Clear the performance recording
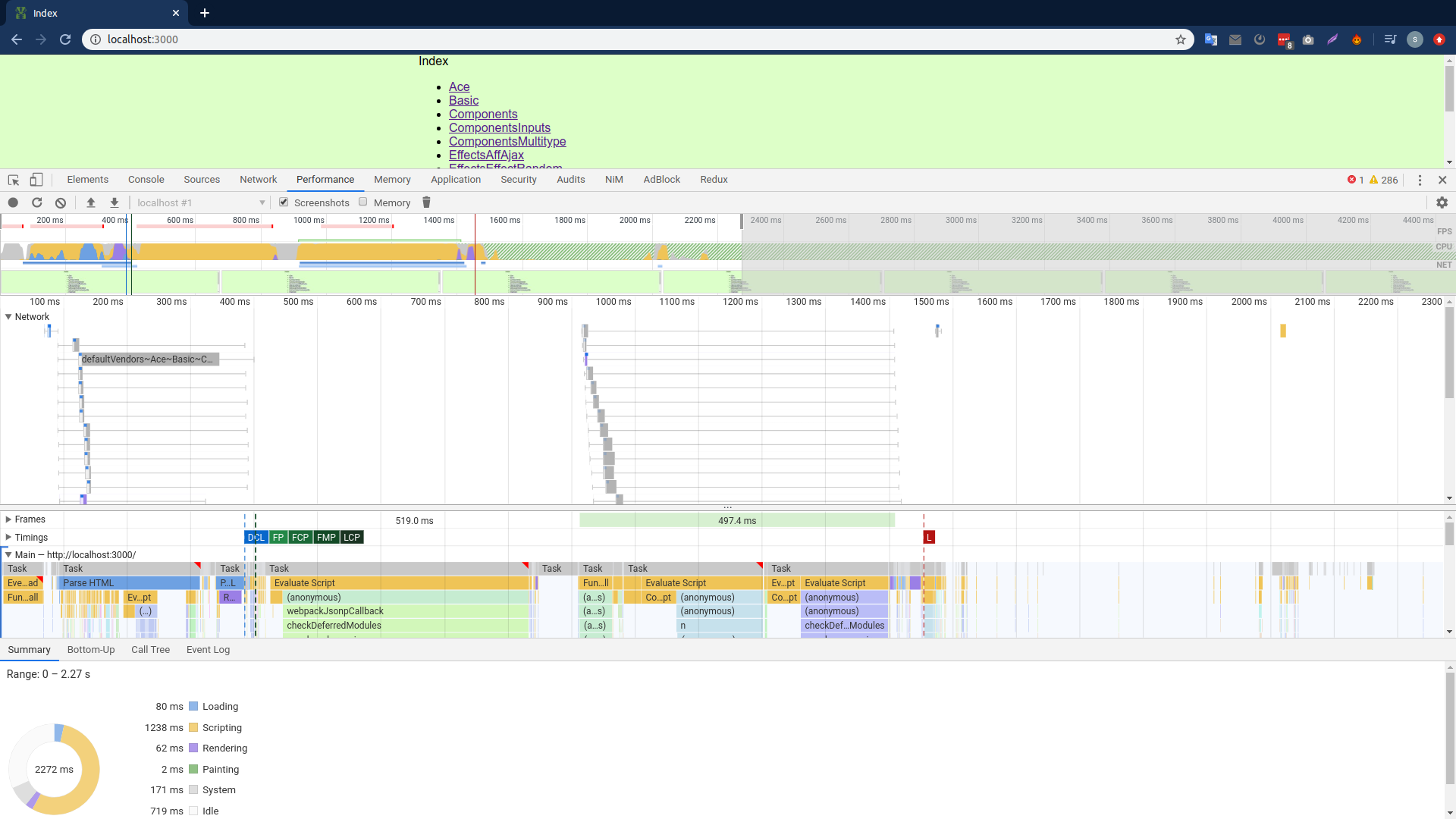The height and width of the screenshot is (819, 1456). pos(61,202)
